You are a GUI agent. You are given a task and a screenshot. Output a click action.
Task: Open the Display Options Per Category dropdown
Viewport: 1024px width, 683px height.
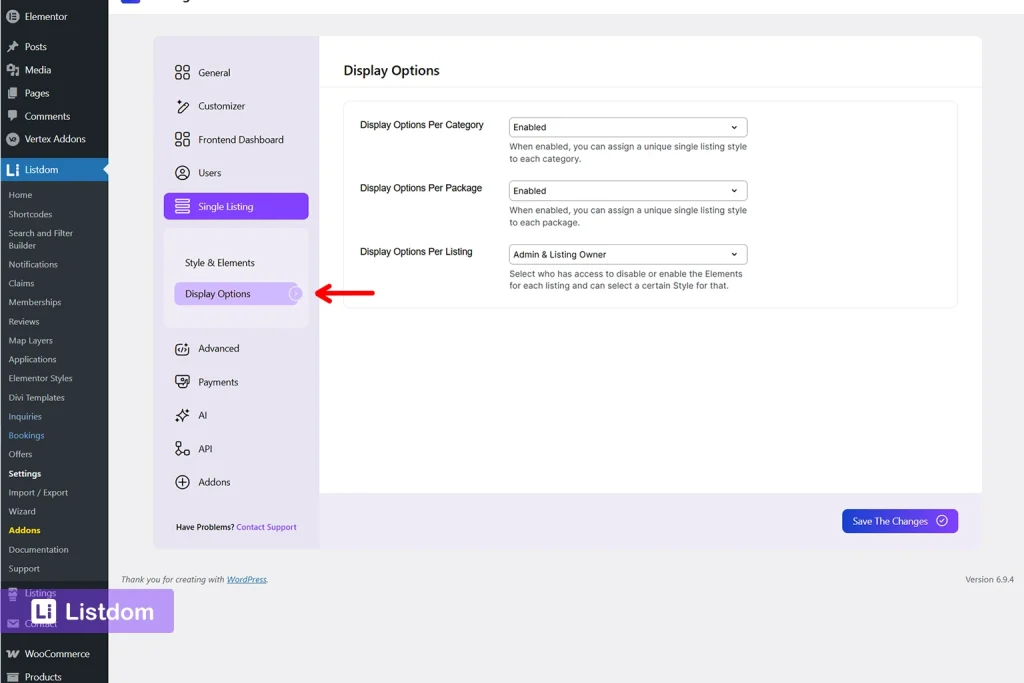pos(627,127)
